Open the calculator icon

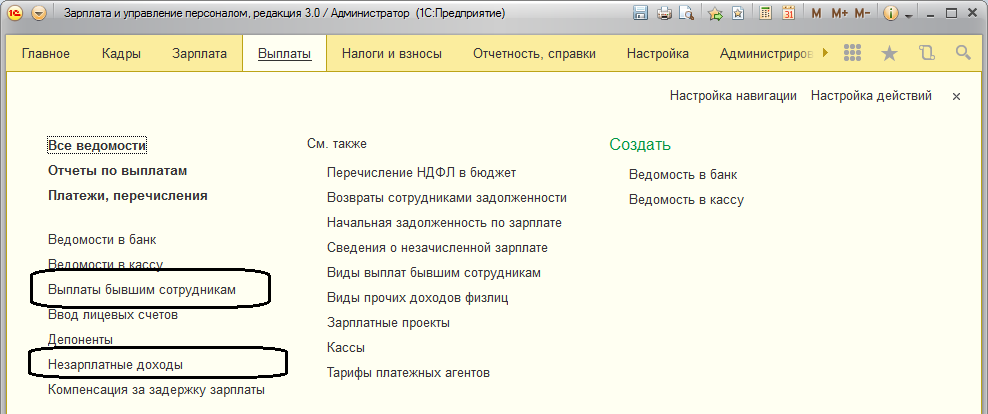pyautogui.click(x=766, y=13)
